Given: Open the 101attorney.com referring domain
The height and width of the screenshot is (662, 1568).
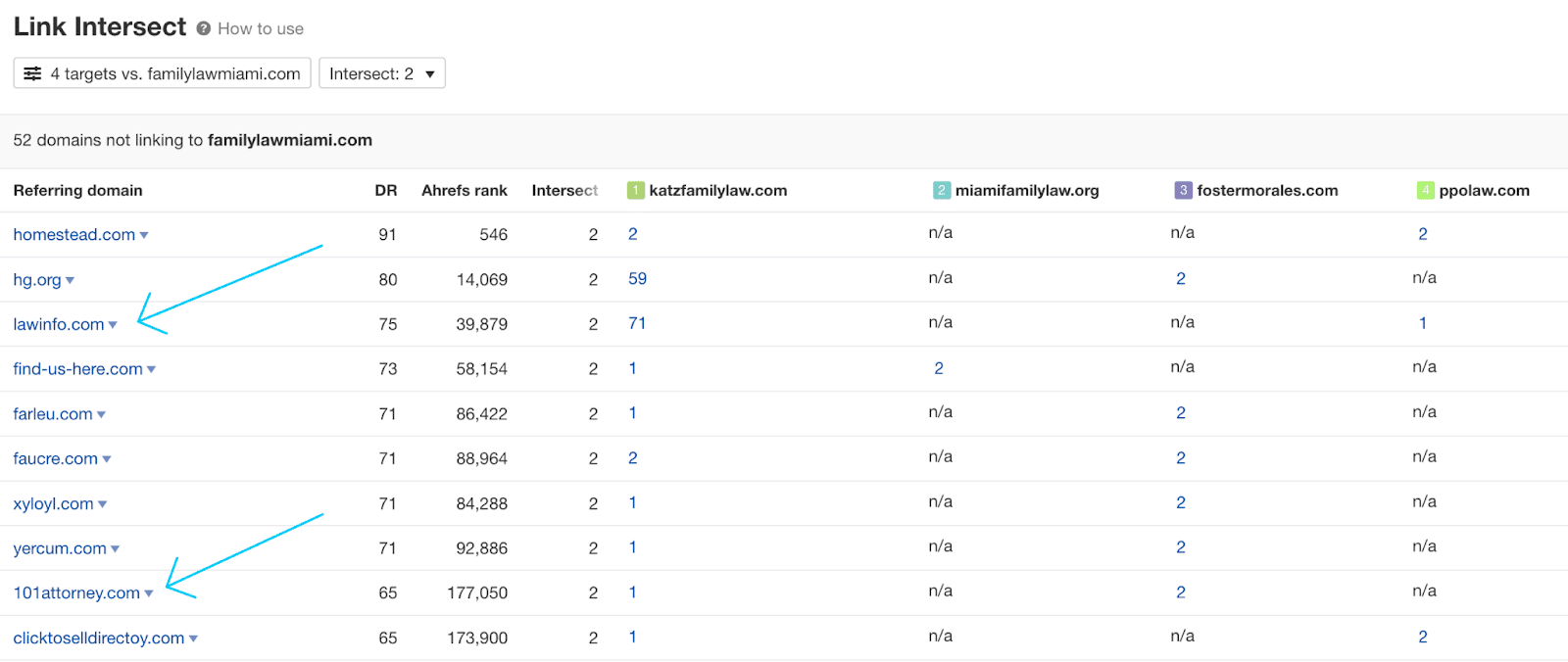Looking at the screenshot, I should point(76,593).
